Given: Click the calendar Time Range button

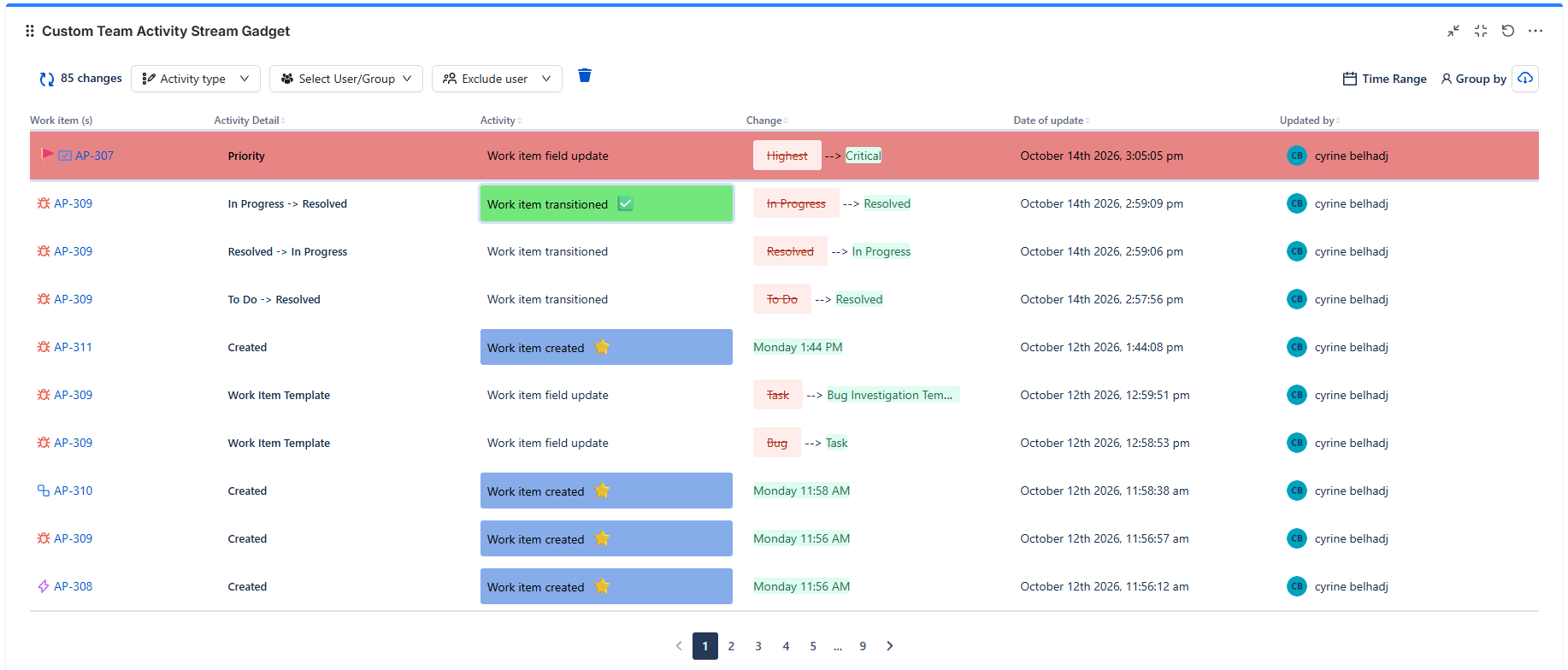Looking at the screenshot, I should (x=1385, y=79).
